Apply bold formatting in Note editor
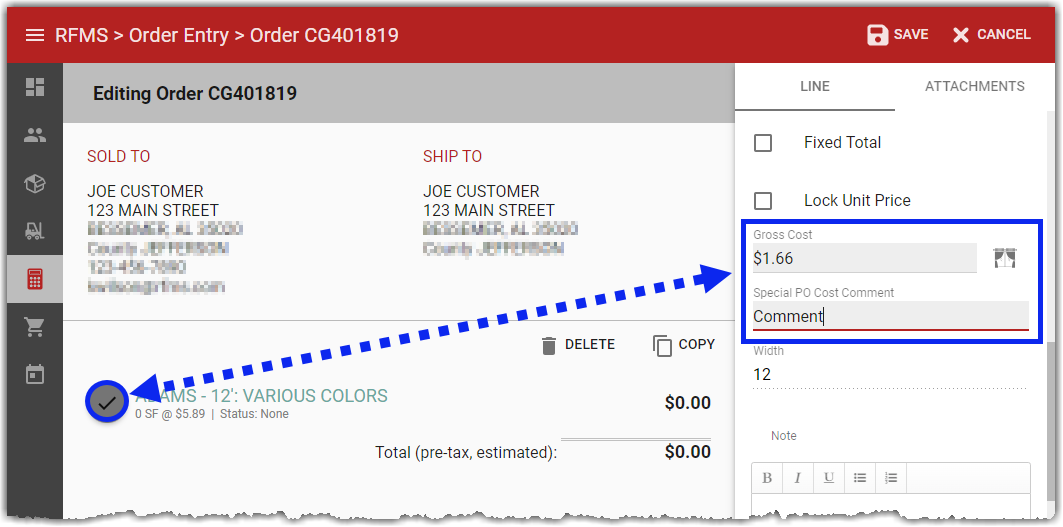Screen dimensions: 1063x527 767,478
